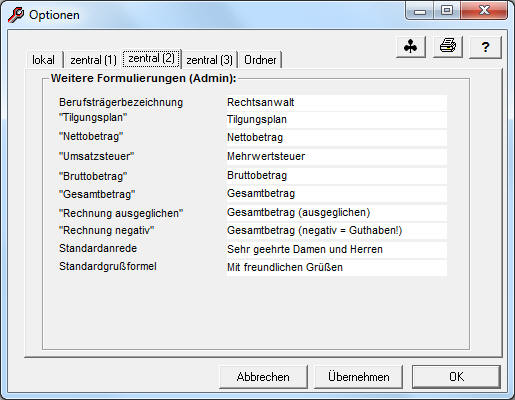Image resolution: width=515 pixels, height=400 pixels.
Task: Open help with the question mark button
Action: 485,47
